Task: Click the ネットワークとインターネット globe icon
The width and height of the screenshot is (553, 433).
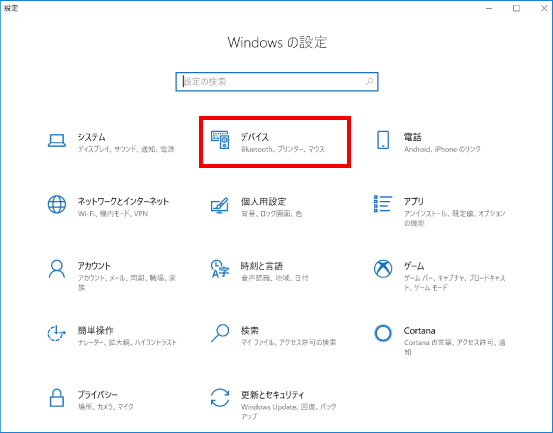Action: 57,205
